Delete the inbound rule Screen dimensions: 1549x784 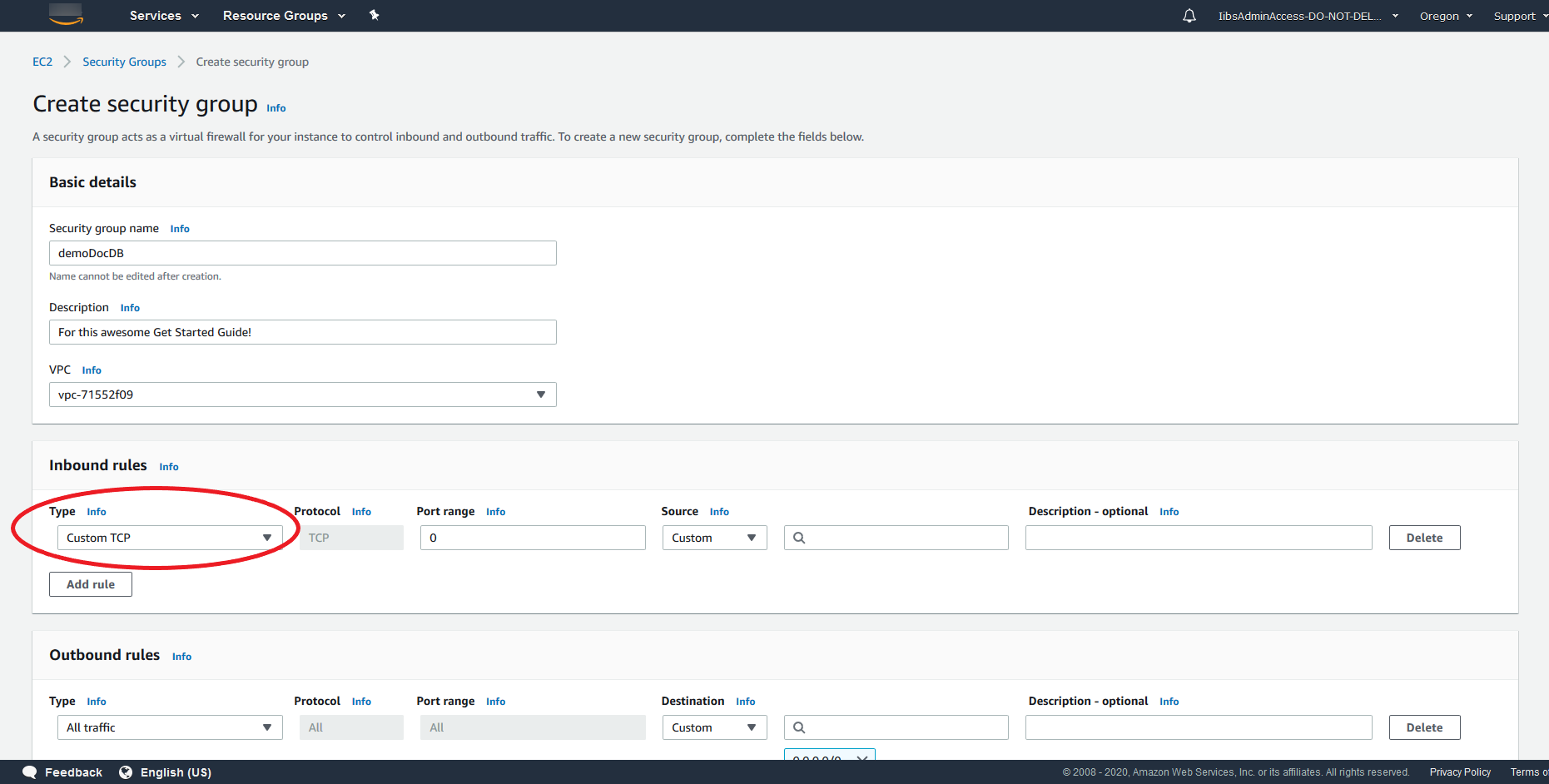(1423, 538)
